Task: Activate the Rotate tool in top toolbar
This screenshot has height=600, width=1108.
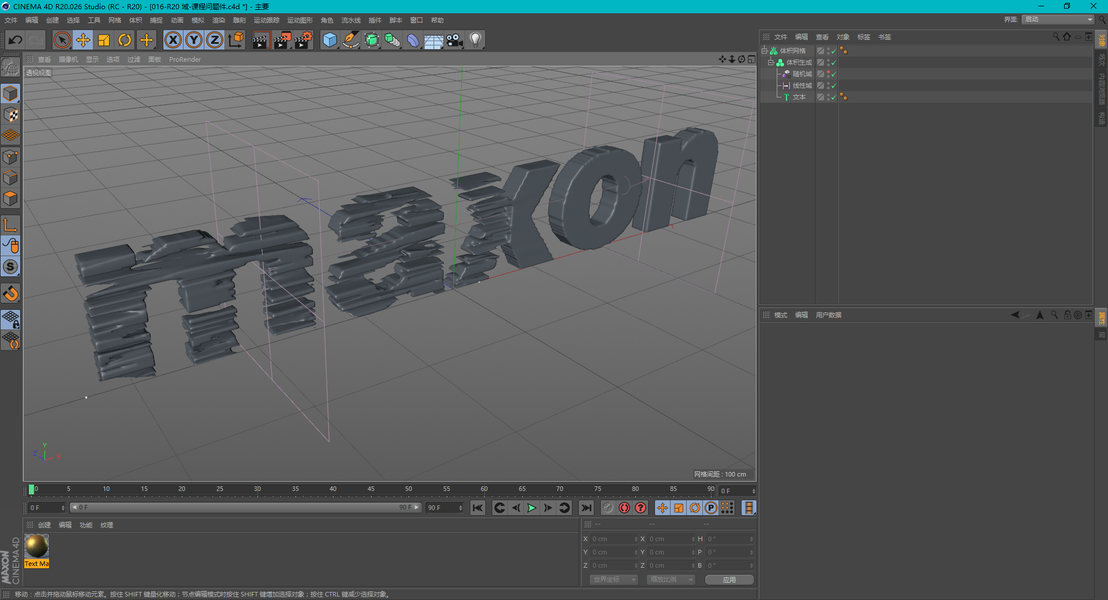Action: [x=124, y=40]
